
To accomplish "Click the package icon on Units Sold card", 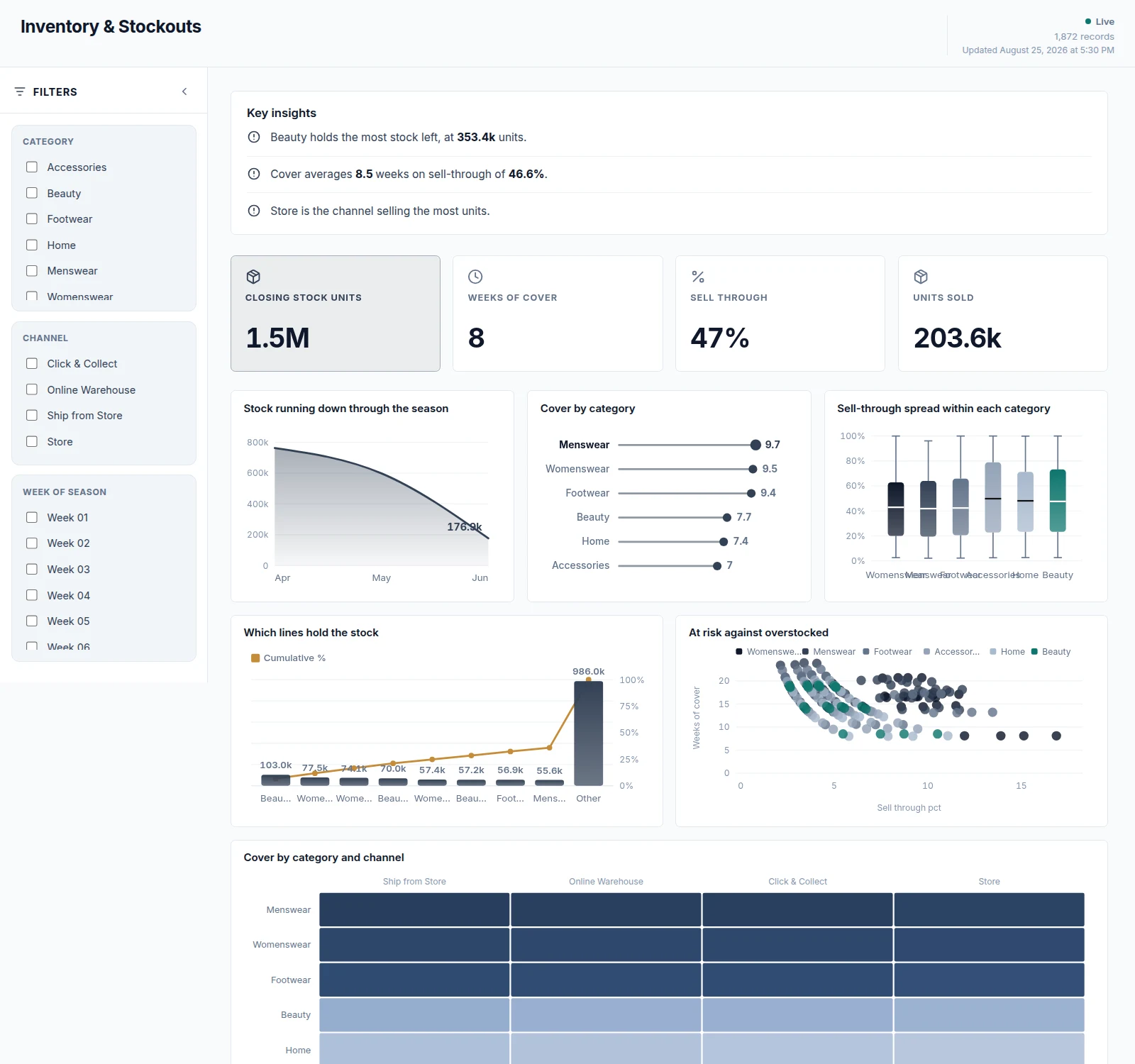I will click(921, 277).
